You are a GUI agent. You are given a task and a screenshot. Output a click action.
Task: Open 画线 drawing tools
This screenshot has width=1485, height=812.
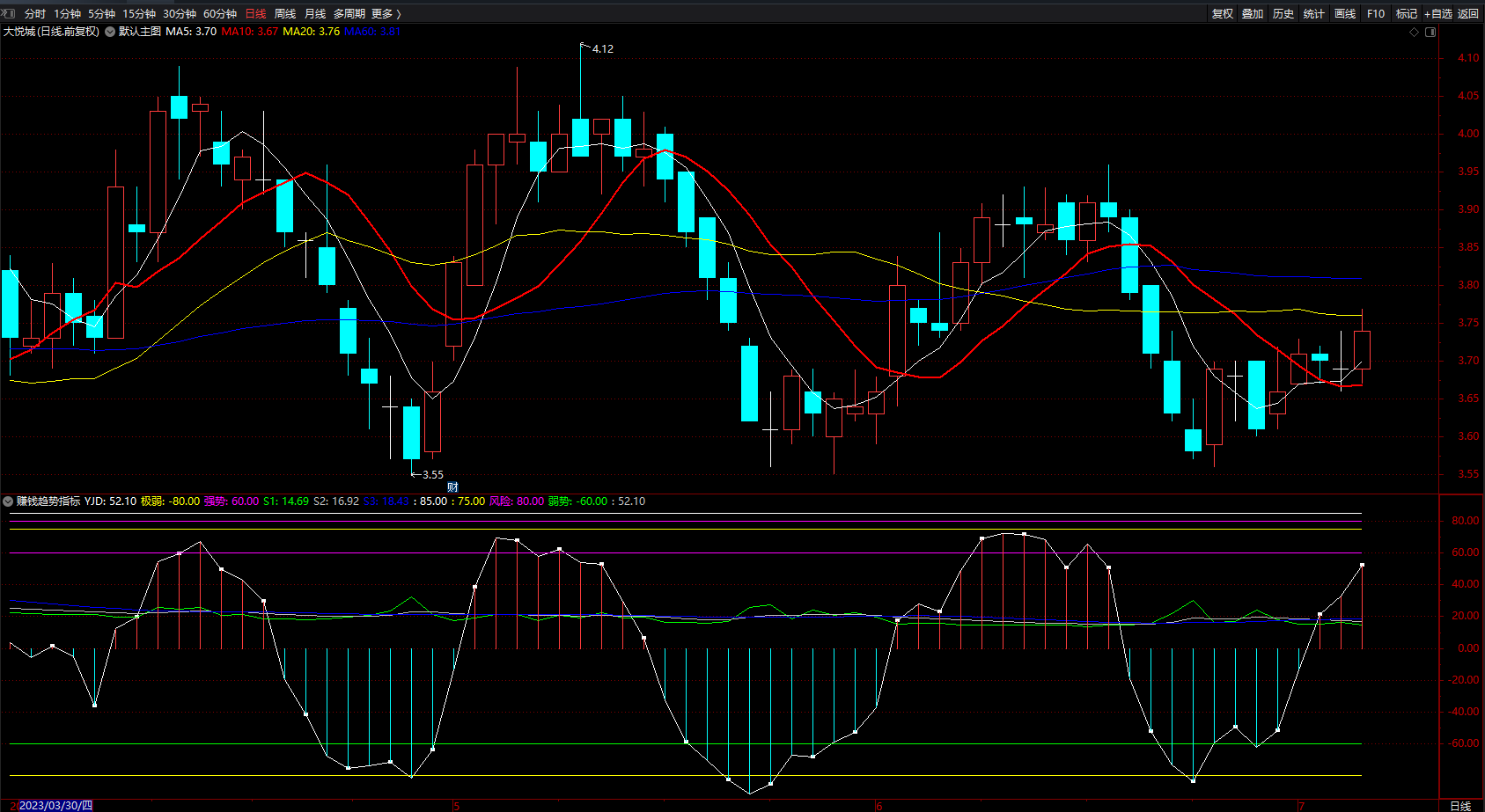click(x=1344, y=13)
